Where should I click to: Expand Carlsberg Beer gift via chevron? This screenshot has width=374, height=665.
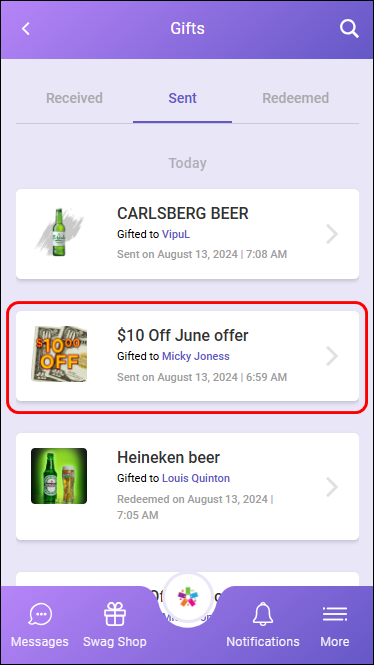coord(332,234)
